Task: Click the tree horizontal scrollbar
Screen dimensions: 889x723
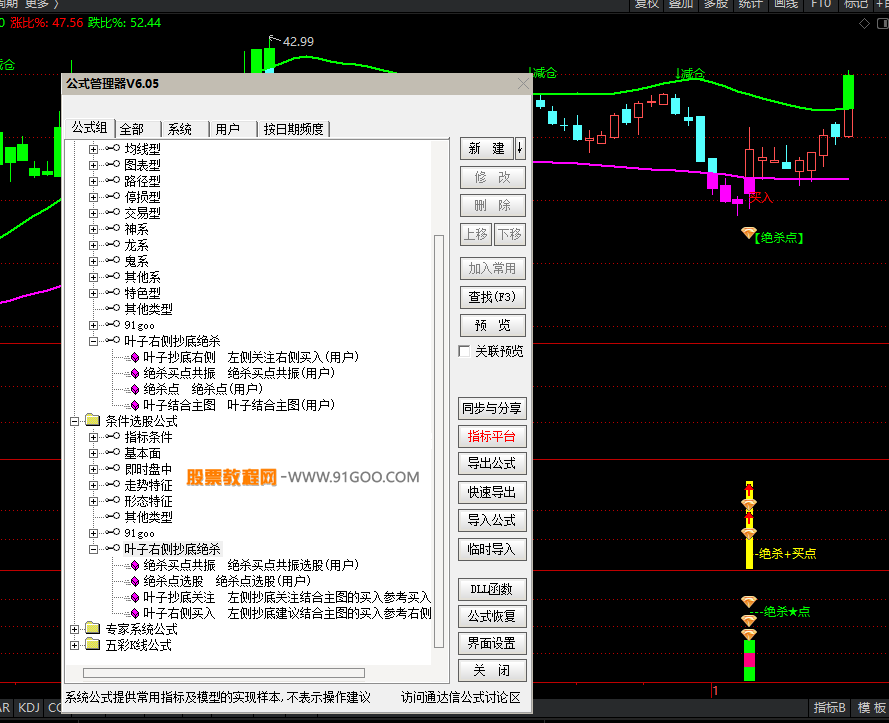Action: pos(223,673)
